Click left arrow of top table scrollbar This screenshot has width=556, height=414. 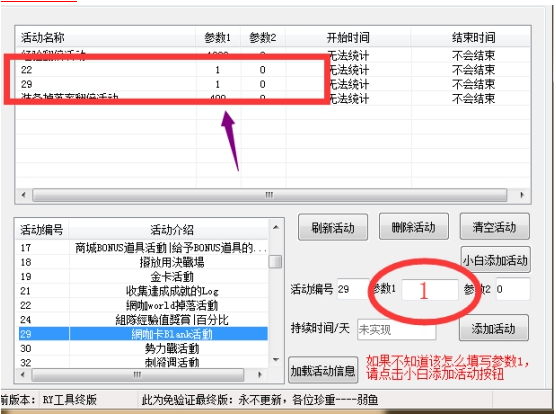(x=23, y=195)
